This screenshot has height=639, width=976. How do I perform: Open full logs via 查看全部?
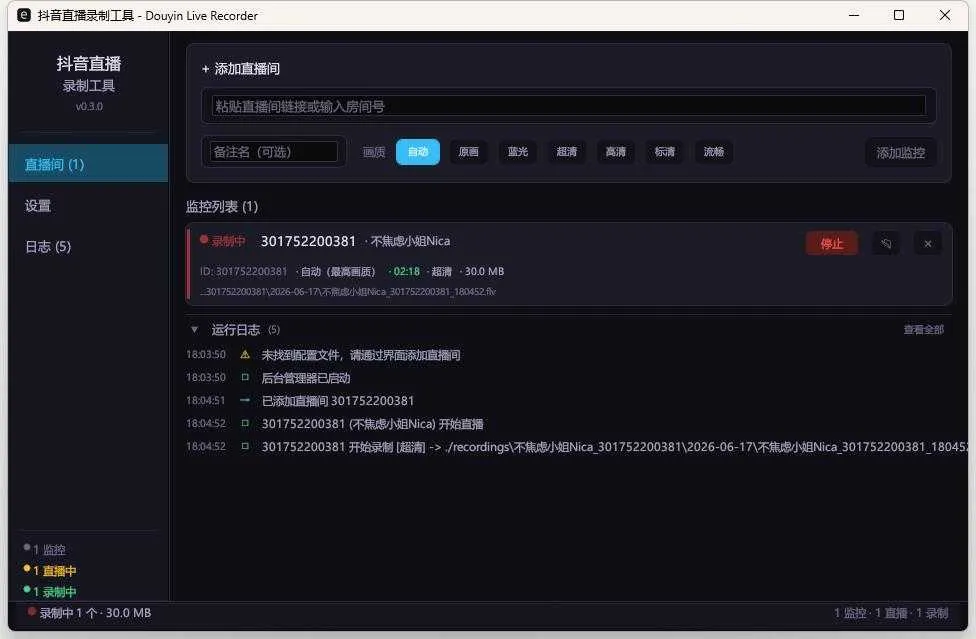point(924,330)
